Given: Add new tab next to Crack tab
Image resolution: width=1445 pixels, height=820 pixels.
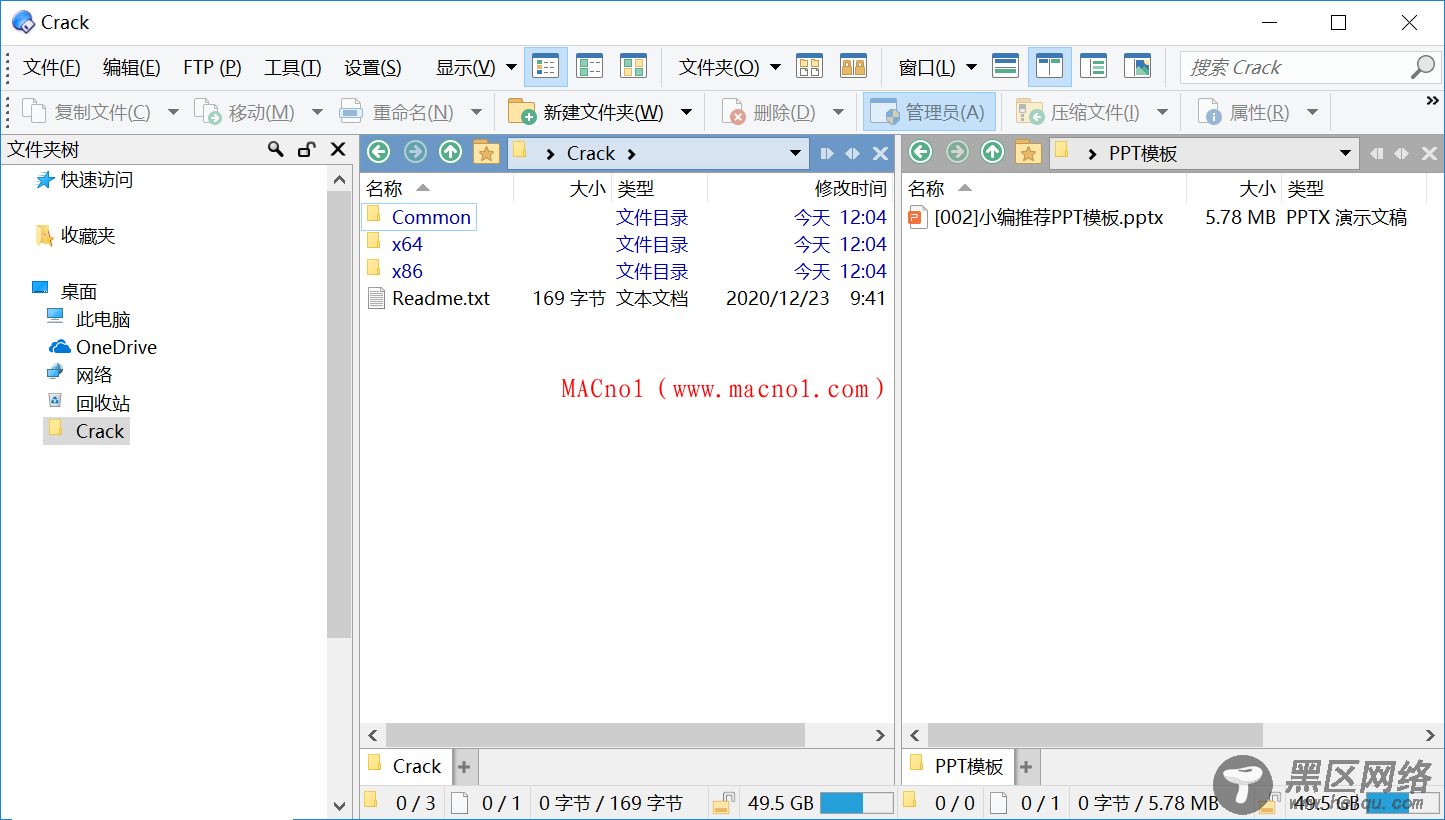Looking at the screenshot, I should coord(464,767).
